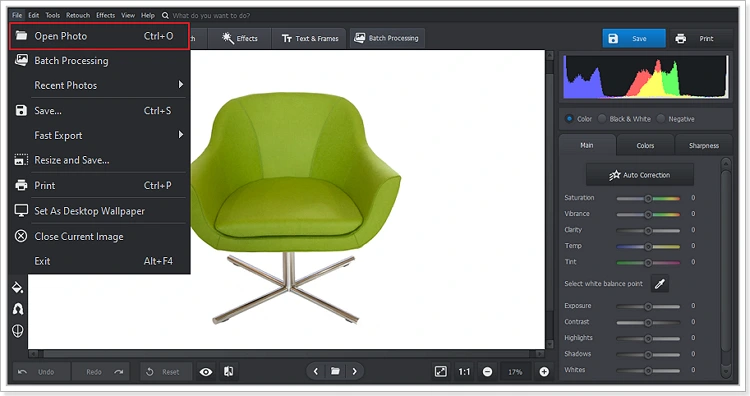Select the portrait silhouette tool in left sidebar
Image resolution: width=750 pixels, height=396 pixels.
click(x=18, y=309)
